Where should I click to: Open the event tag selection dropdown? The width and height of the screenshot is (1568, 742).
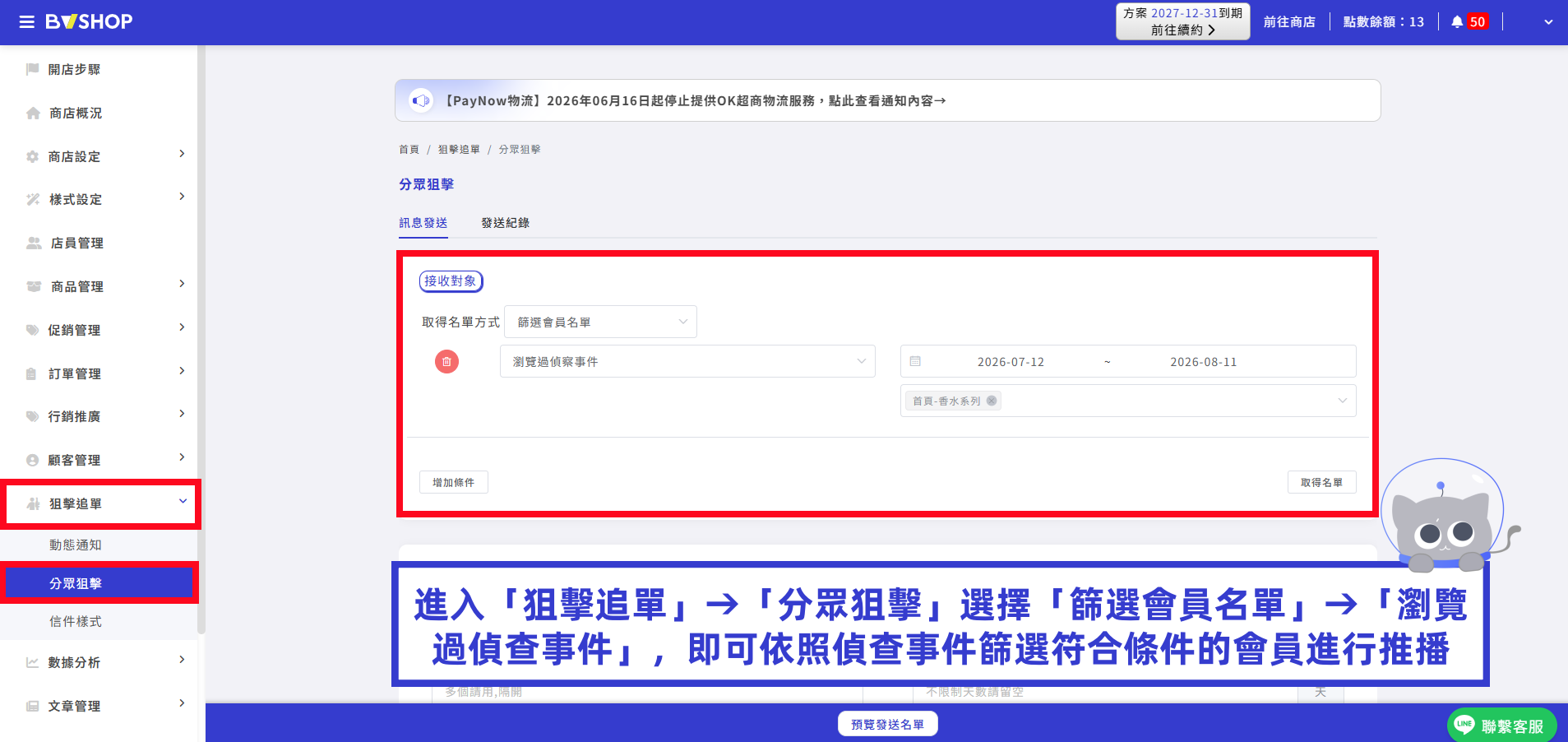click(x=1128, y=401)
